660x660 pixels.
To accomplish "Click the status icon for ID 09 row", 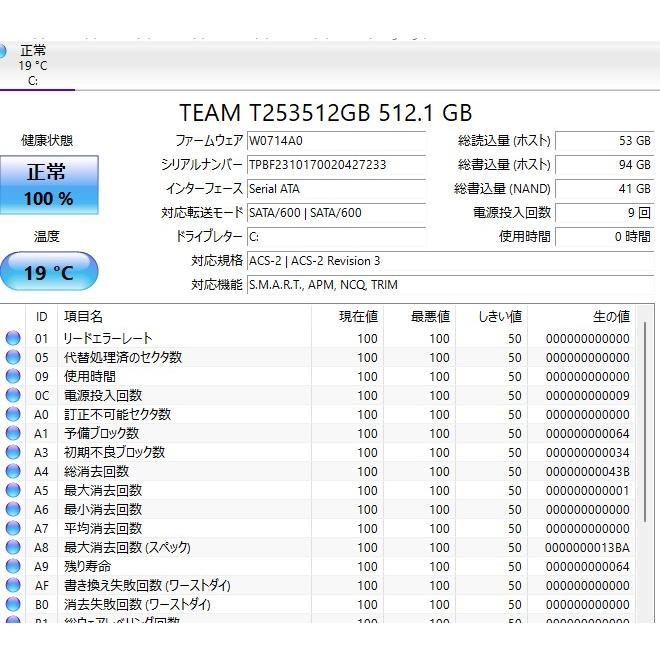I will [x=13, y=376].
